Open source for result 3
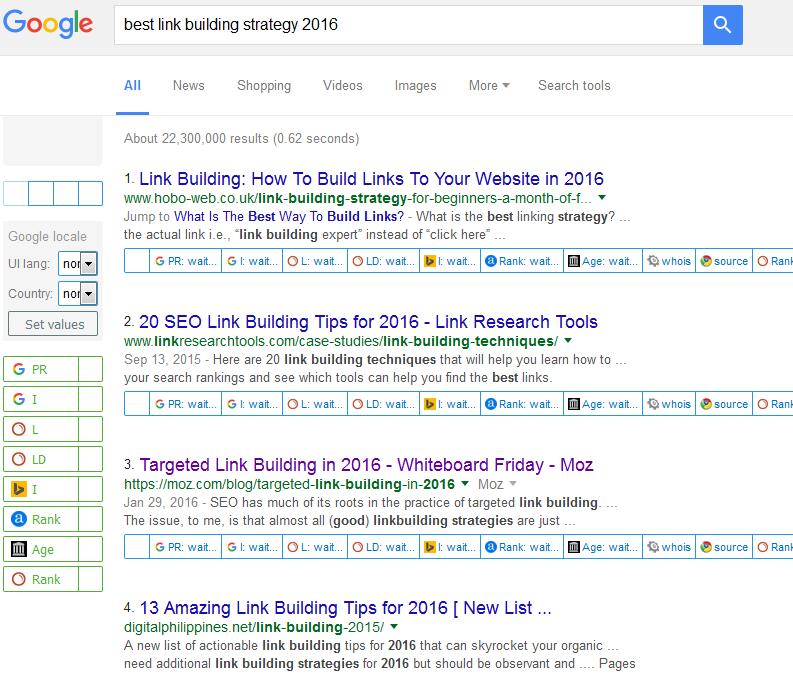The image size is (793, 676). tap(724, 547)
